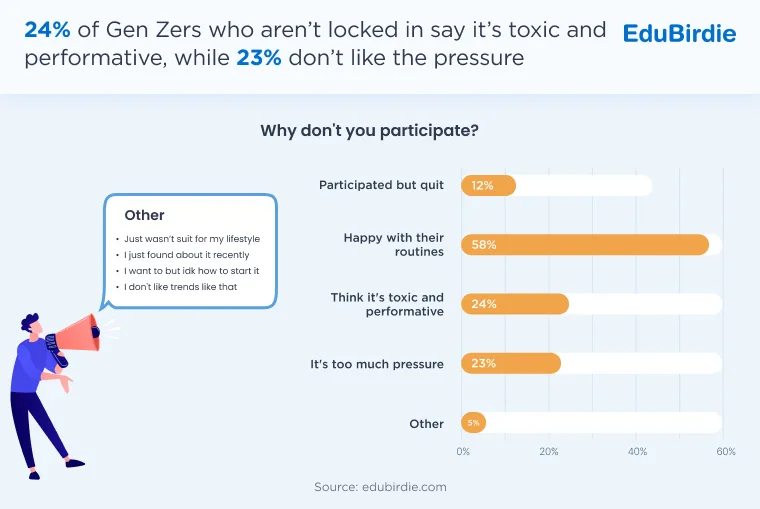Click the 'It's too much pressure' label
Viewport: 760px width, 509px height.
coord(377,364)
